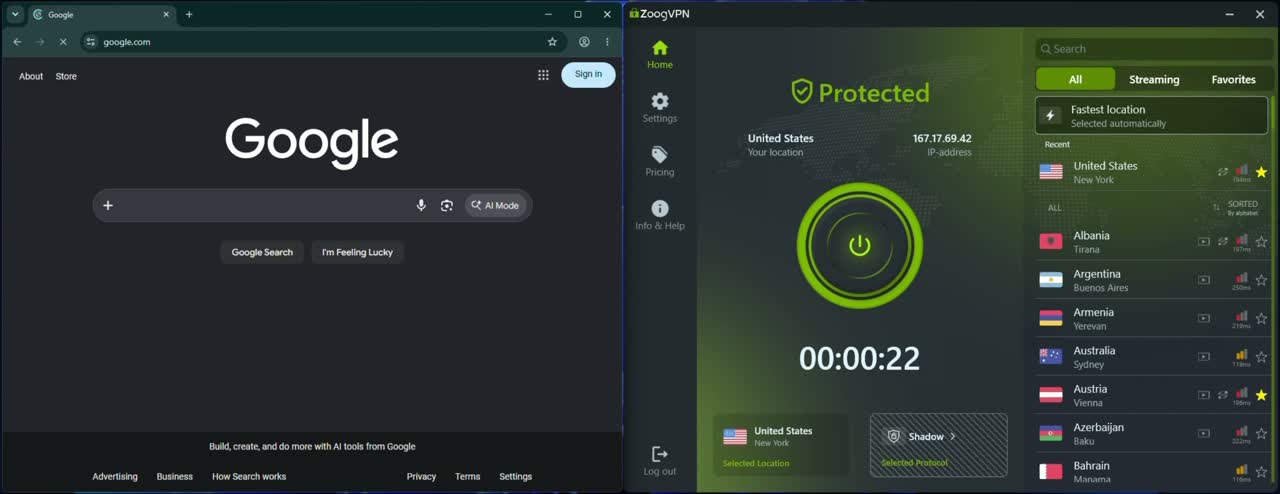
Task: Switch to the Favorites tab
Action: [1233, 79]
